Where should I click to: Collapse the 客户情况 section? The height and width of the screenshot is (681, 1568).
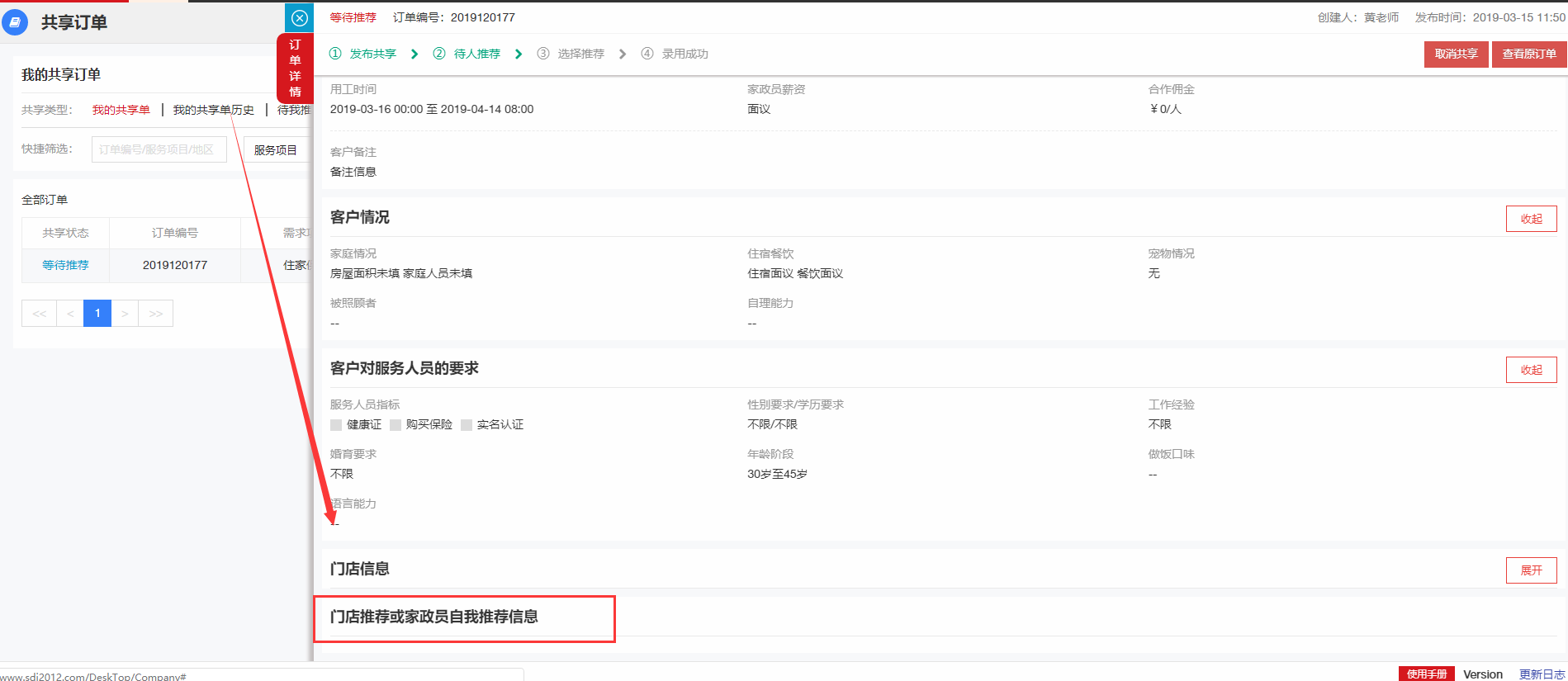1531,219
